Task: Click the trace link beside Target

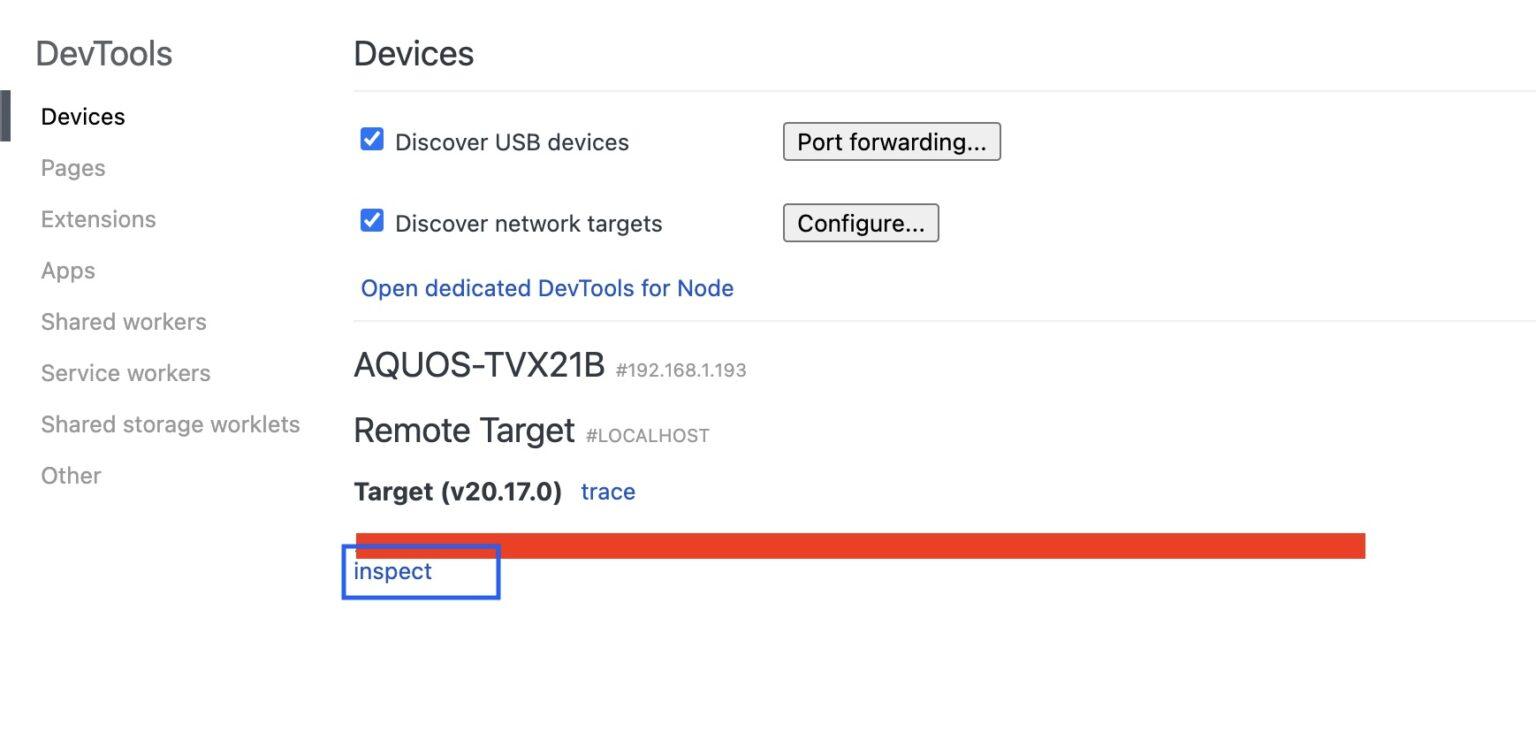Action: (608, 491)
